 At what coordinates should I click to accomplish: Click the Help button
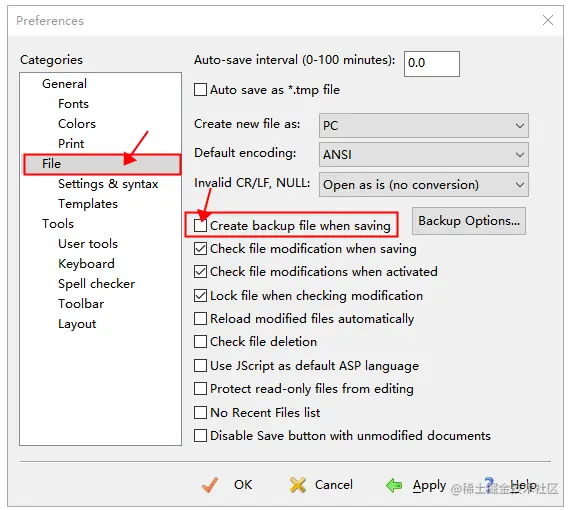(523, 486)
